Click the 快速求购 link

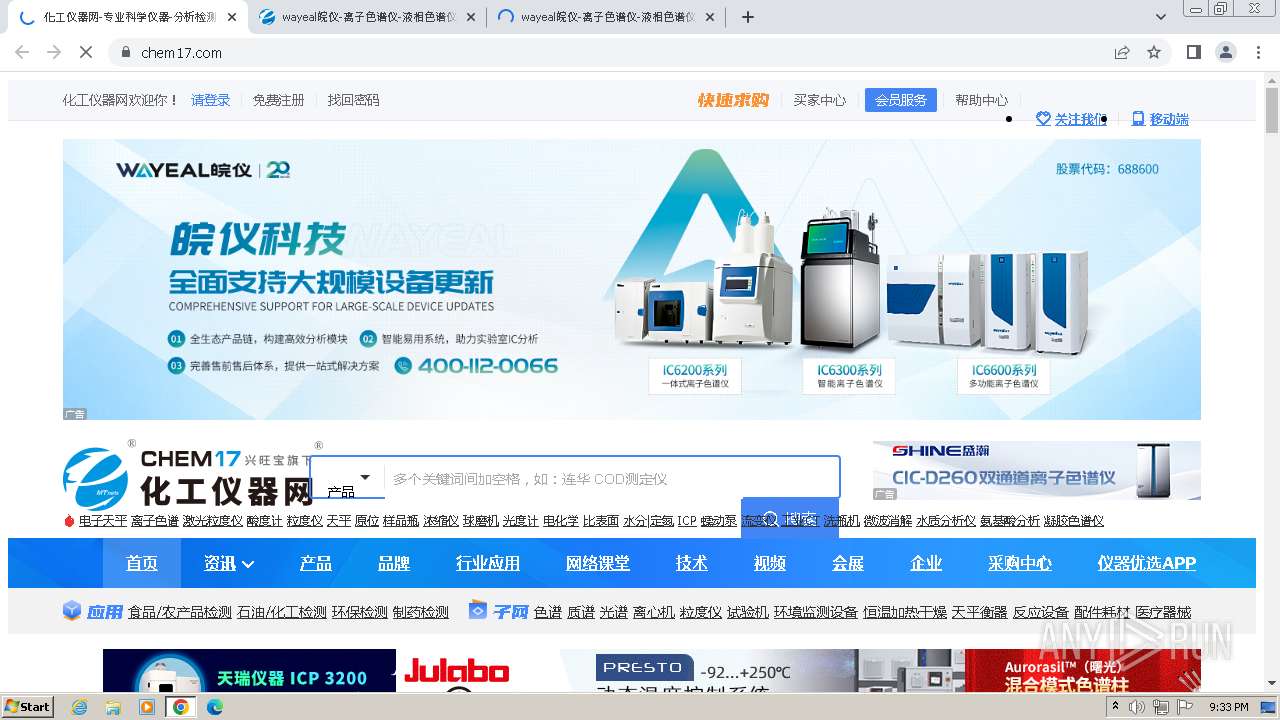(x=733, y=100)
